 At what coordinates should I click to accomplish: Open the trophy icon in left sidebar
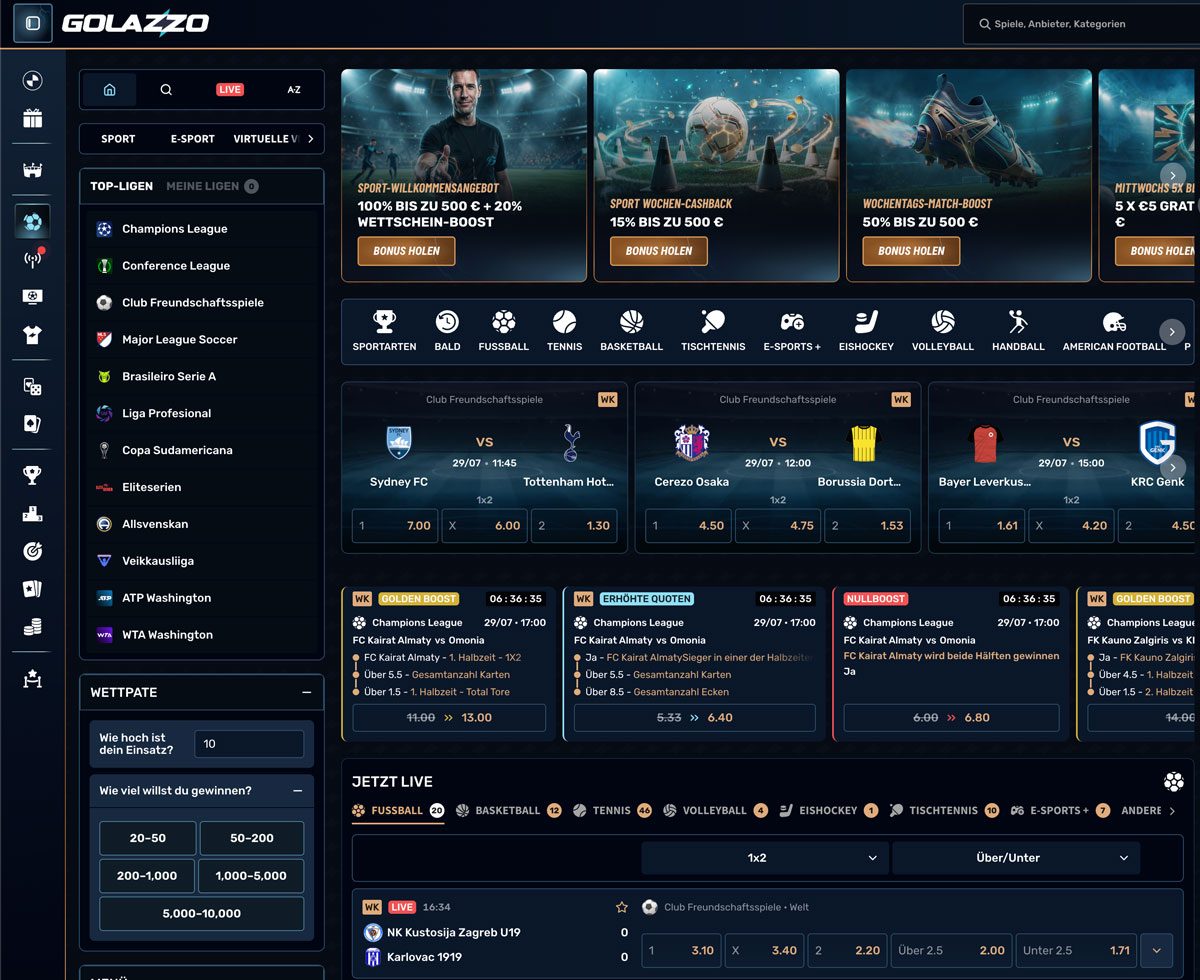click(33, 476)
